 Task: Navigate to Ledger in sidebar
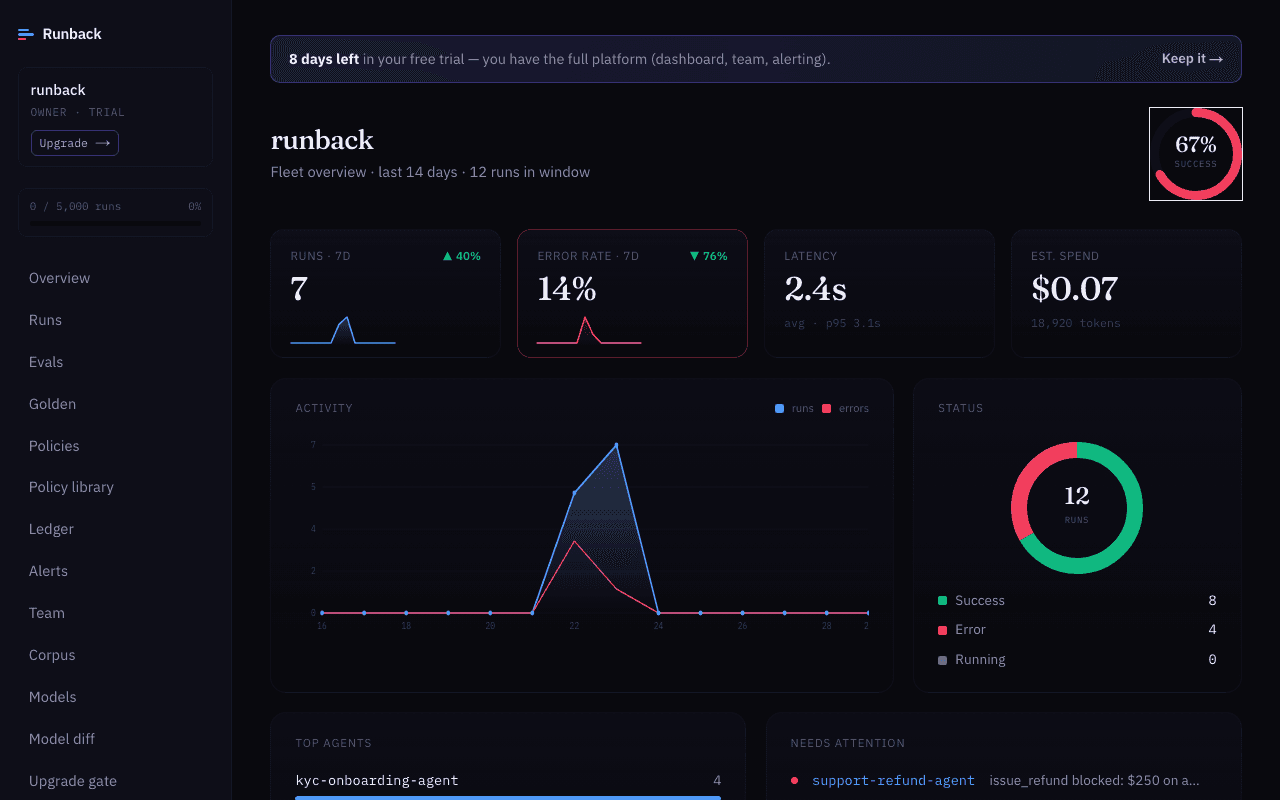click(51, 529)
